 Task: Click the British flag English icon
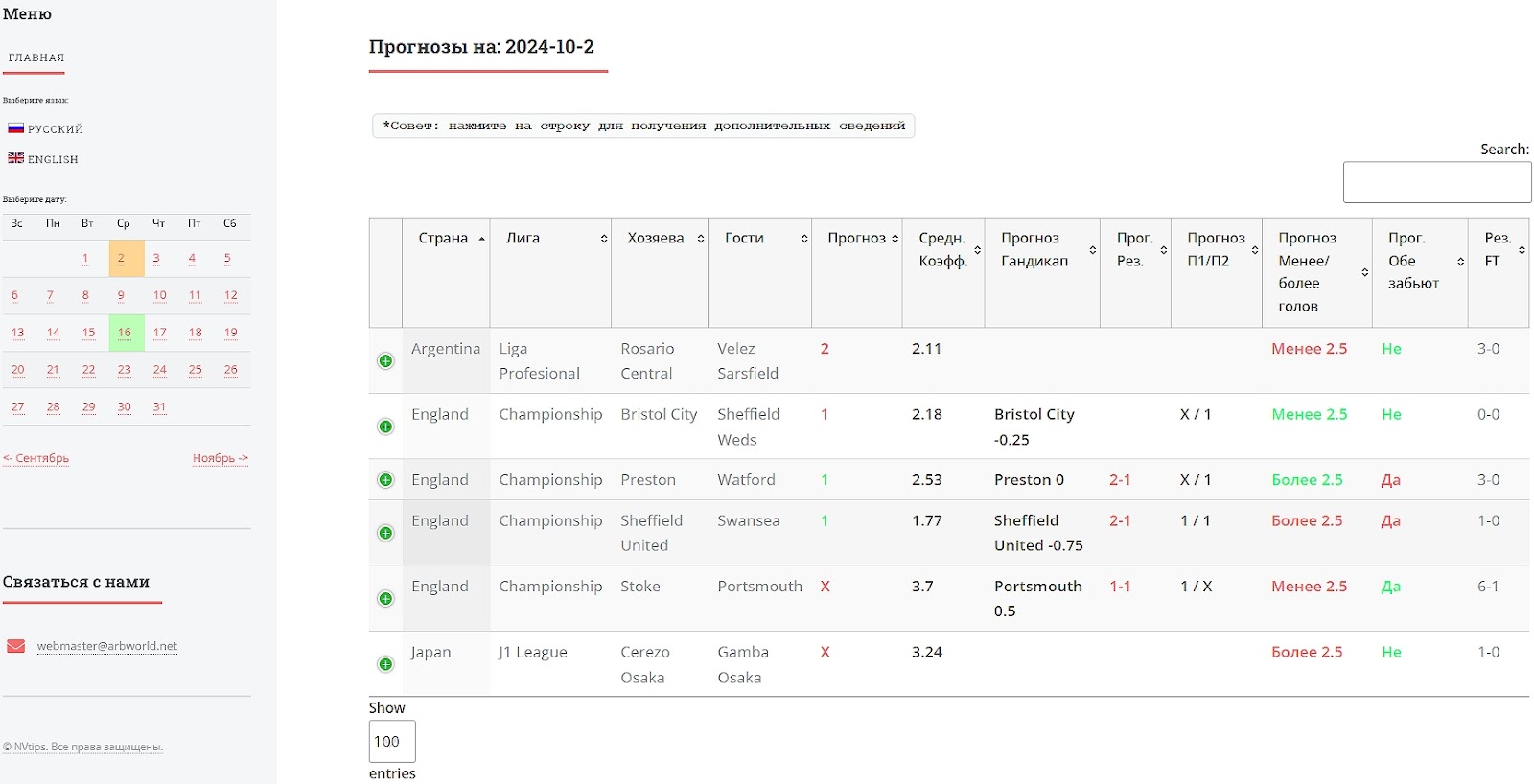click(x=15, y=158)
